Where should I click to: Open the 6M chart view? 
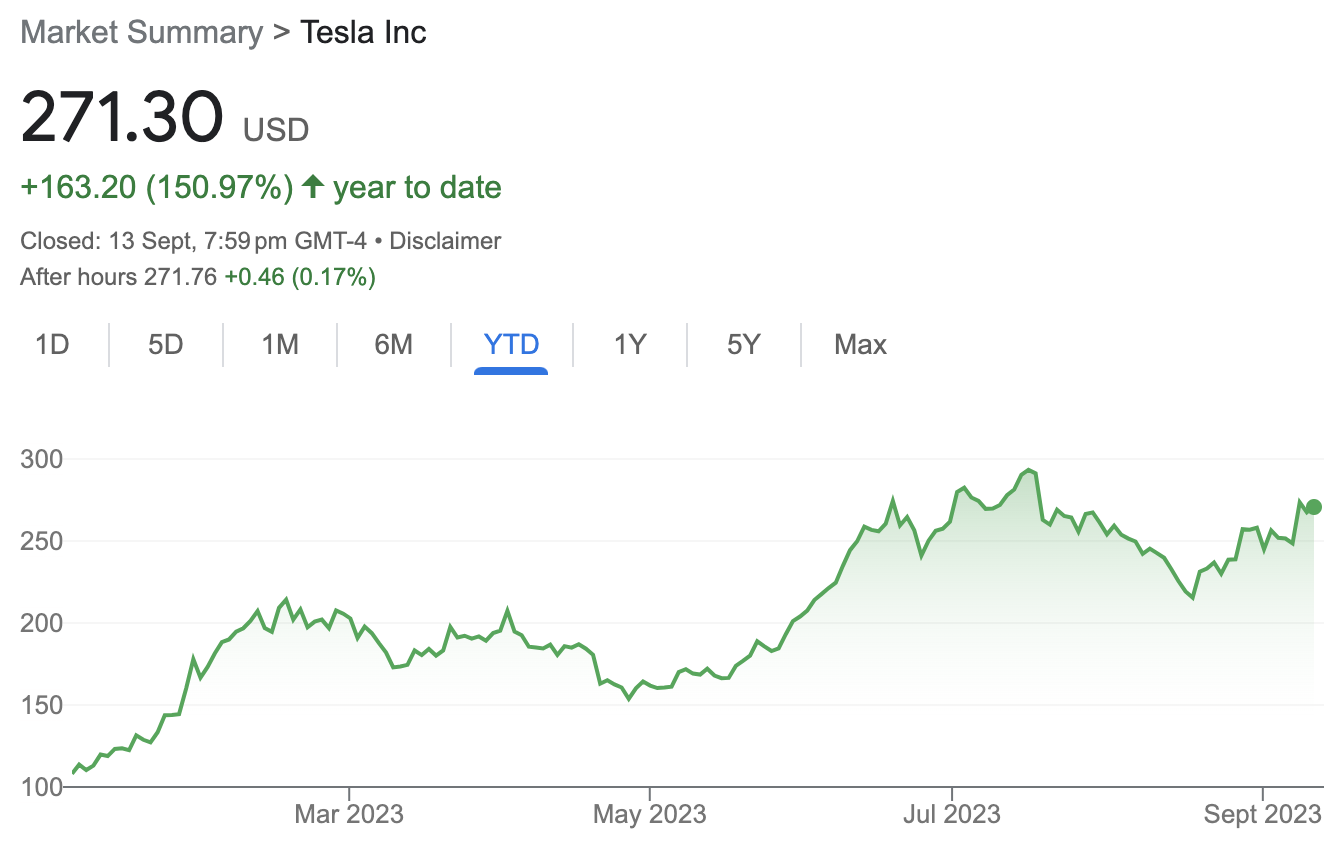[x=394, y=345]
